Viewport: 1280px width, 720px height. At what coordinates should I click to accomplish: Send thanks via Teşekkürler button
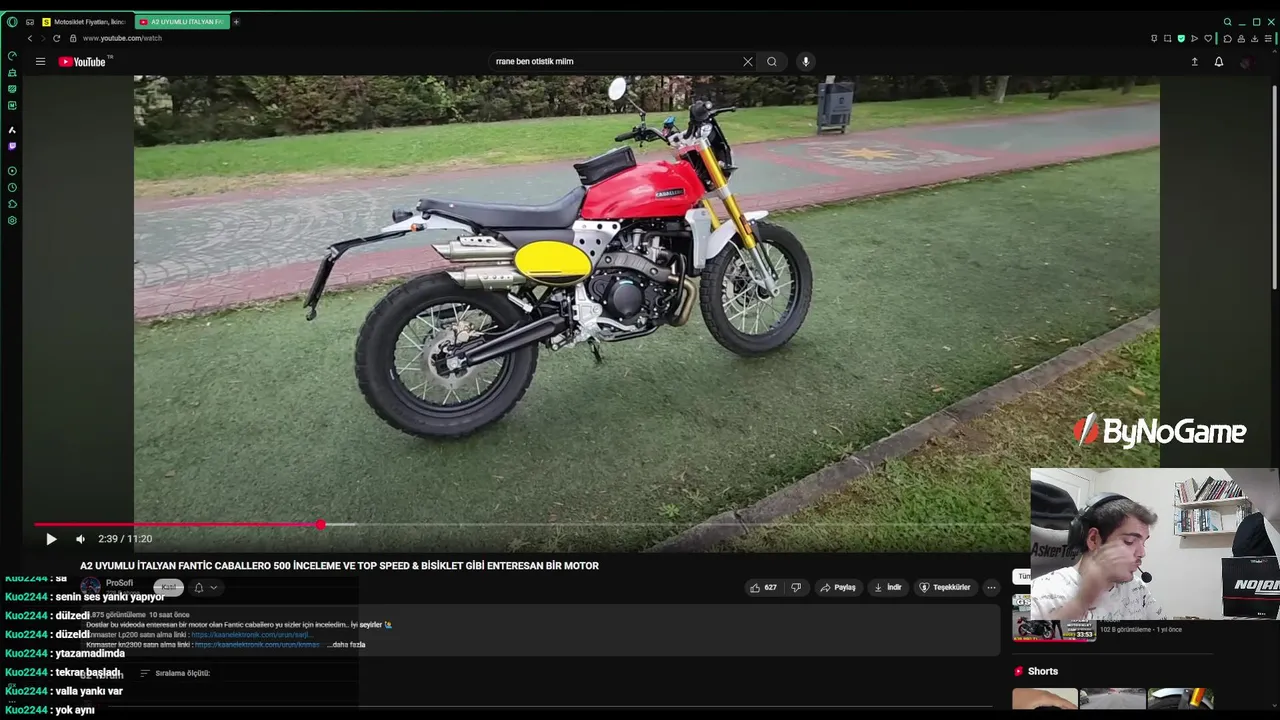945,587
